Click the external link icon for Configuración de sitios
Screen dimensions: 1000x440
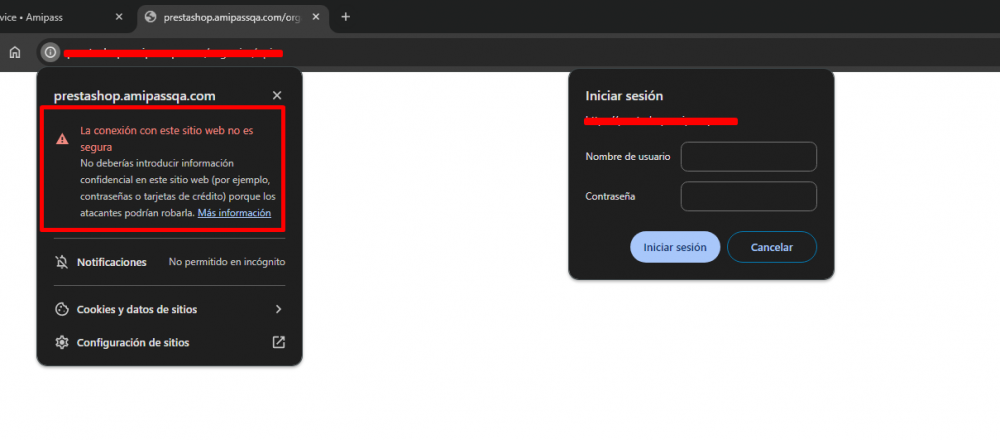pos(279,342)
